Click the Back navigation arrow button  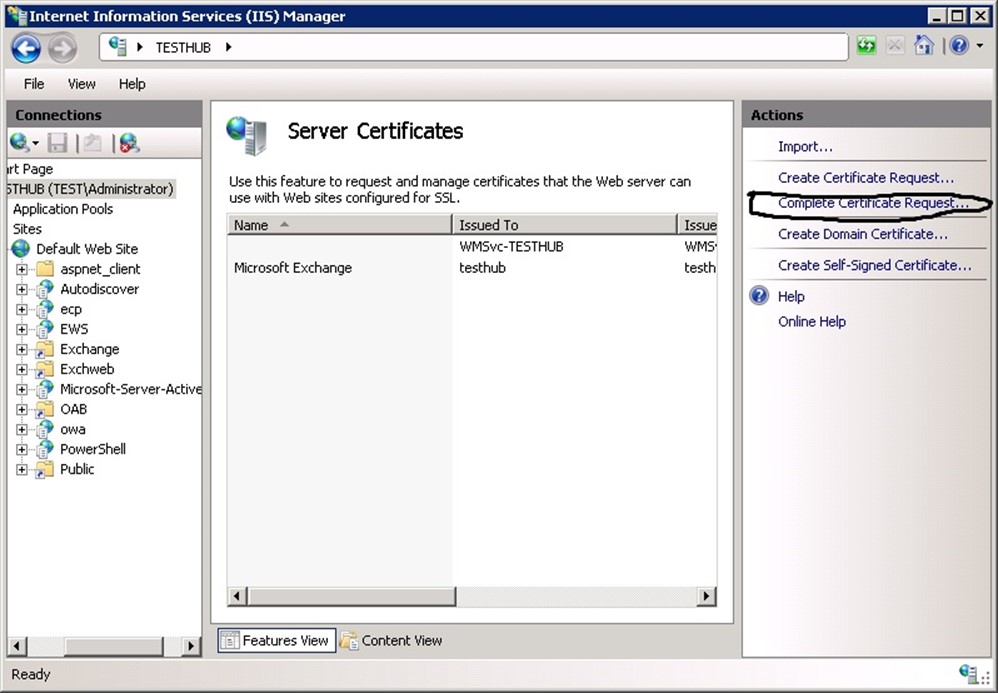26,47
